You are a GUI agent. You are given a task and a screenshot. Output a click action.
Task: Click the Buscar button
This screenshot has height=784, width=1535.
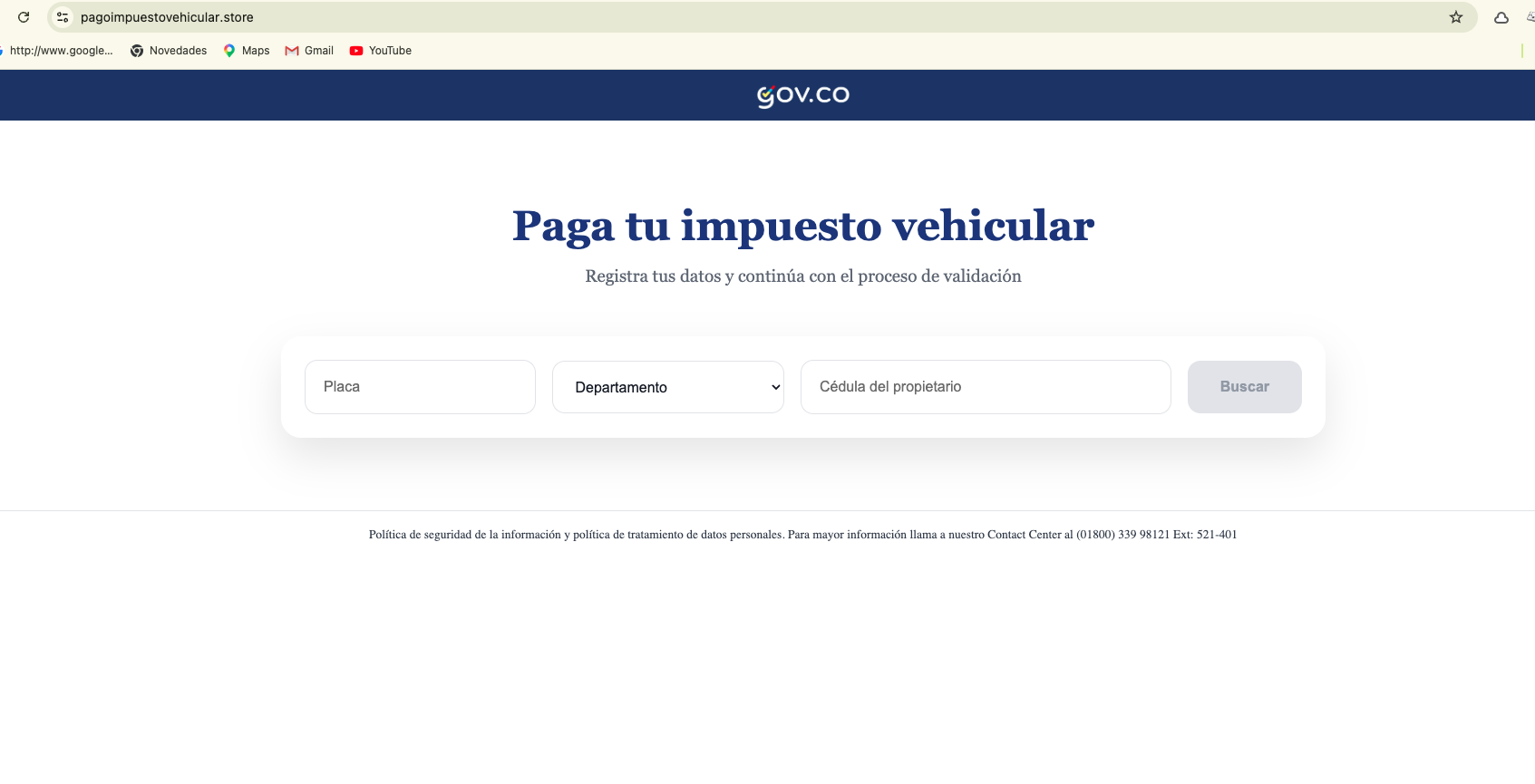(x=1245, y=387)
